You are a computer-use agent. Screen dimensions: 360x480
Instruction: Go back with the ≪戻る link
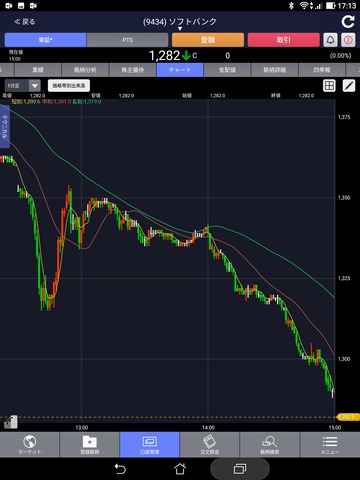[25, 22]
